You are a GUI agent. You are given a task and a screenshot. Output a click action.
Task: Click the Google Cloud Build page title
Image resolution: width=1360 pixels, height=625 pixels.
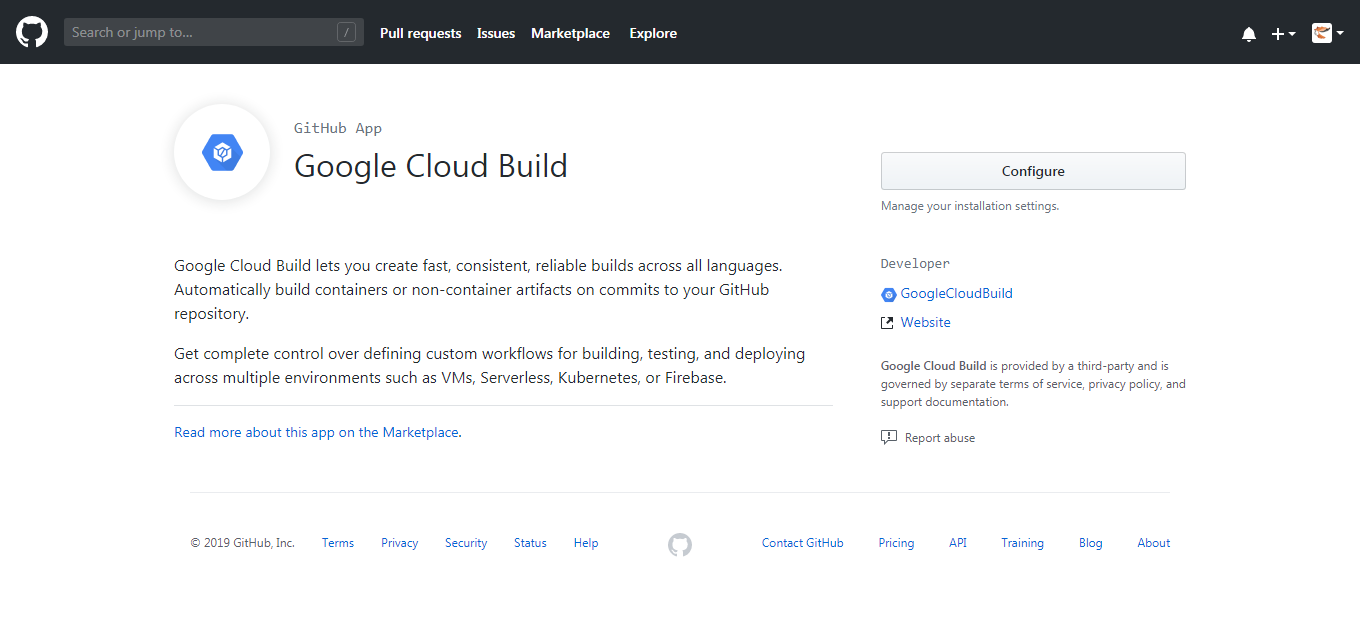pos(431,166)
